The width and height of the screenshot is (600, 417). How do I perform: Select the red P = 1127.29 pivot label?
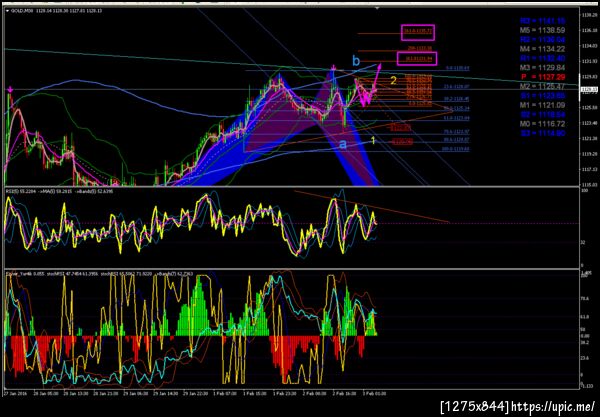tap(542, 77)
